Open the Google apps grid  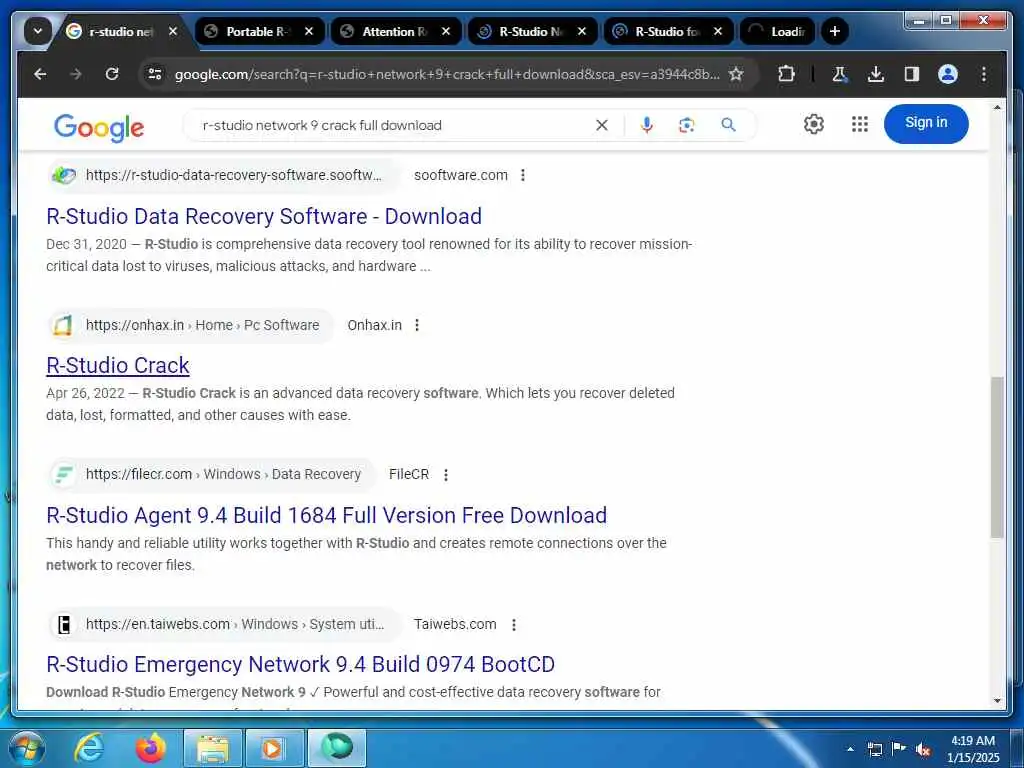(859, 124)
